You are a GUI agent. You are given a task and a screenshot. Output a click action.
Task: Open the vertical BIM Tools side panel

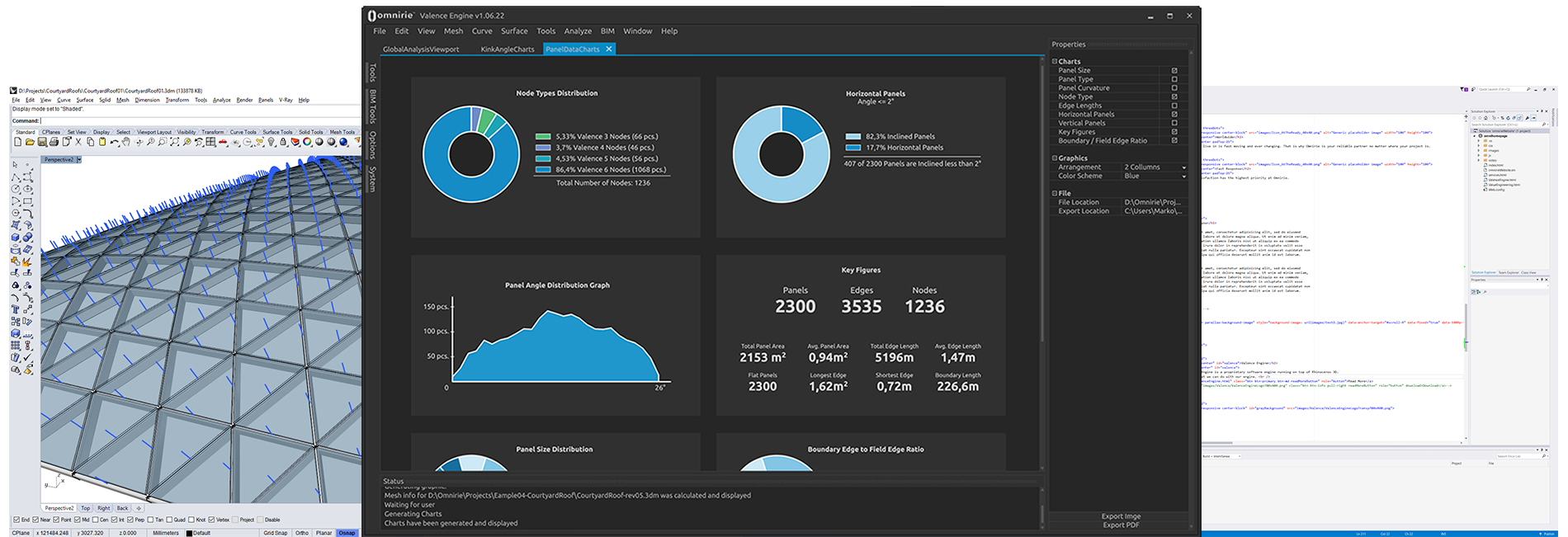click(x=373, y=106)
